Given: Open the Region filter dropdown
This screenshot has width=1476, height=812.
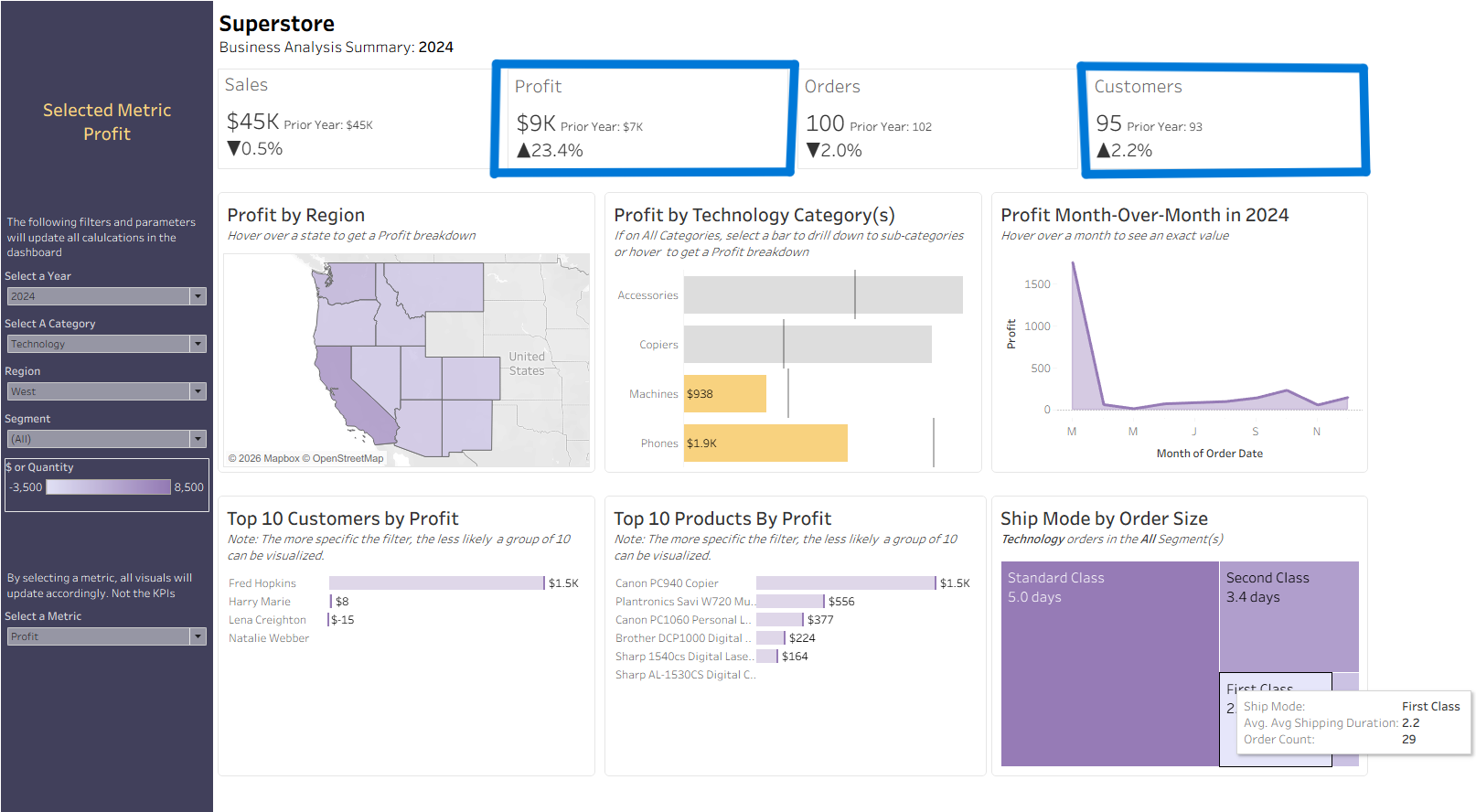Looking at the screenshot, I should (107, 391).
